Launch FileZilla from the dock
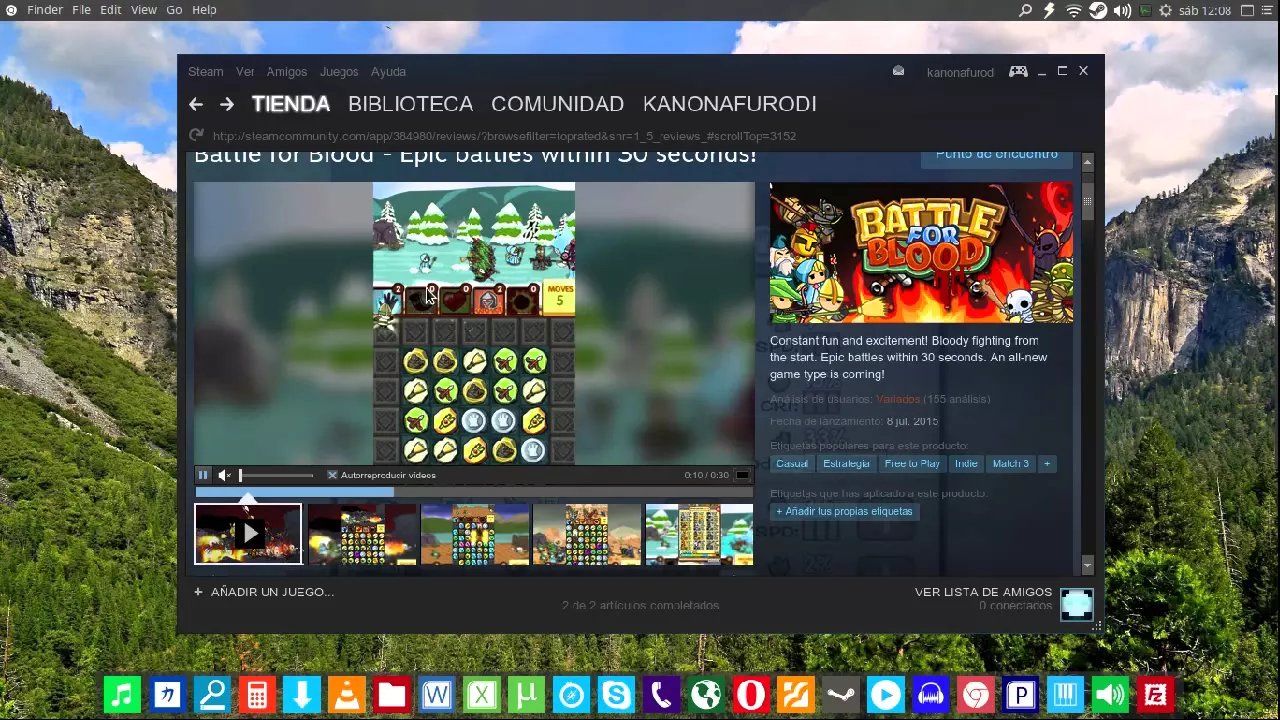Image resolution: width=1280 pixels, height=720 pixels. [1156, 695]
